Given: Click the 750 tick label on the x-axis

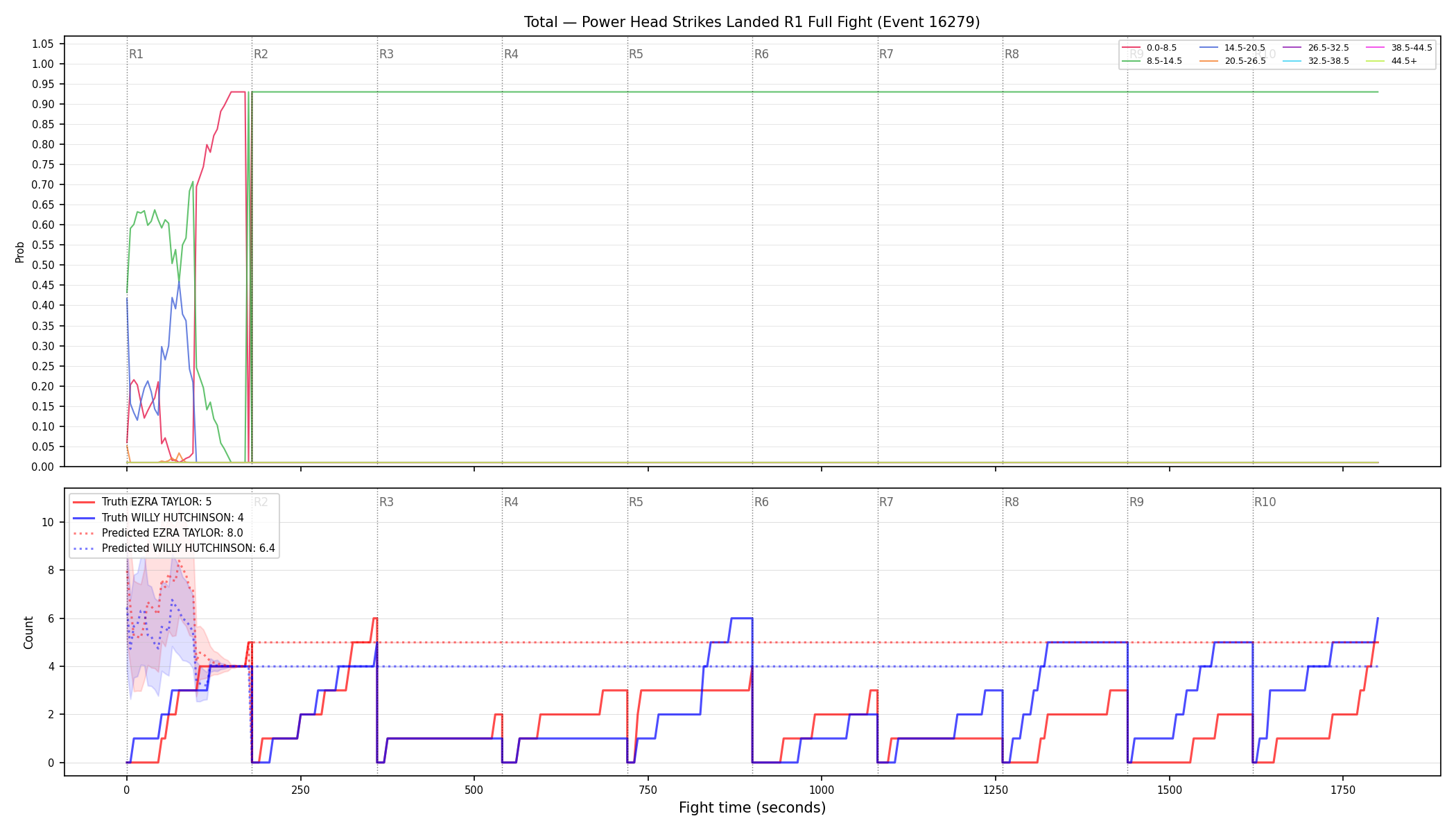Looking at the screenshot, I should point(648,790).
